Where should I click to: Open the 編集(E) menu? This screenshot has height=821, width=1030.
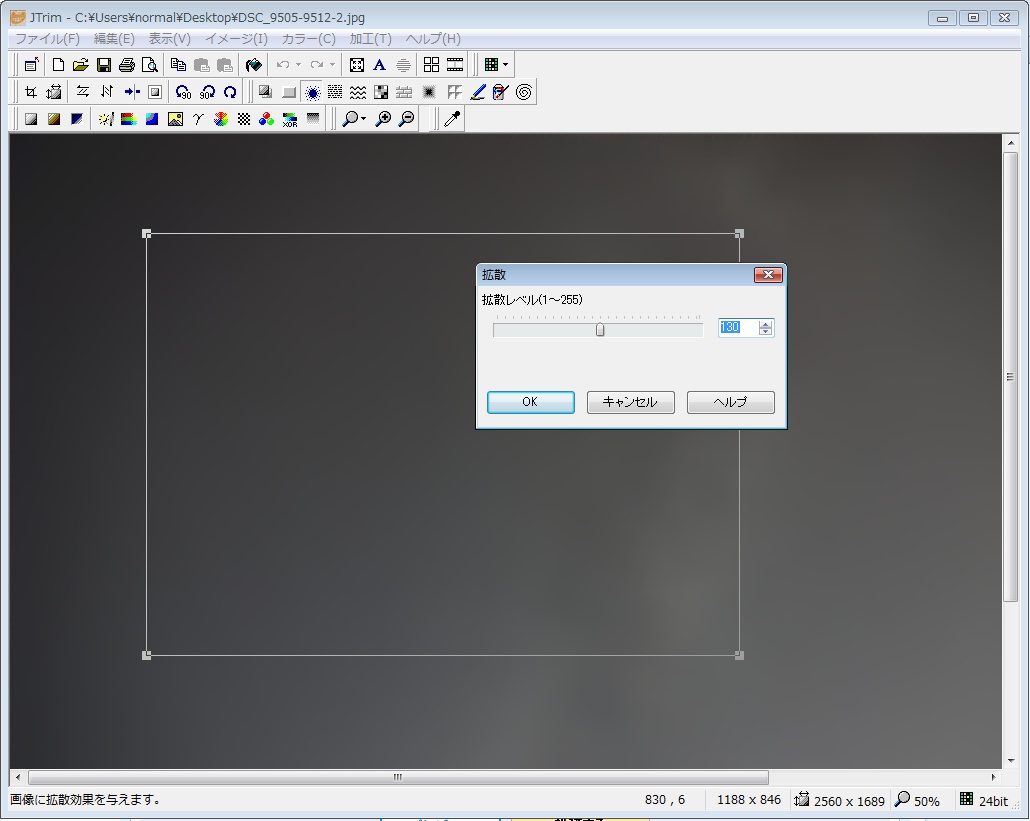pyautogui.click(x=114, y=39)
